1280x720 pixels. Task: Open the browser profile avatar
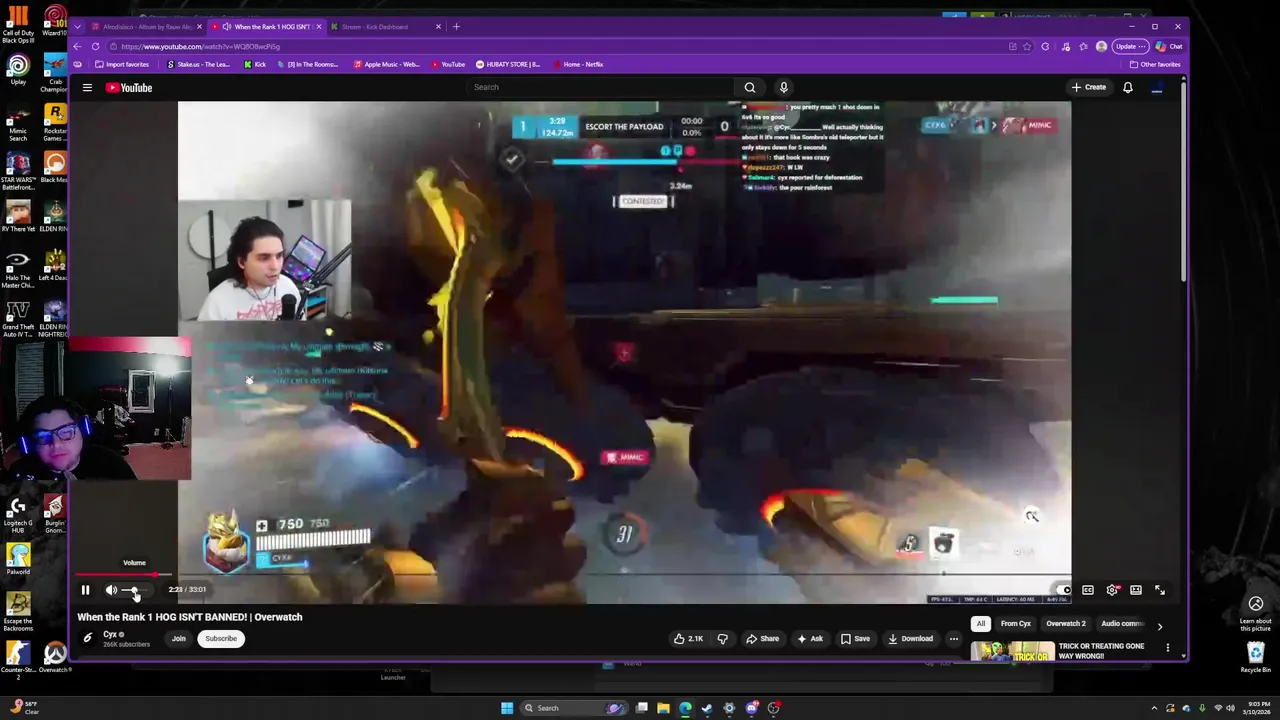1101,46
